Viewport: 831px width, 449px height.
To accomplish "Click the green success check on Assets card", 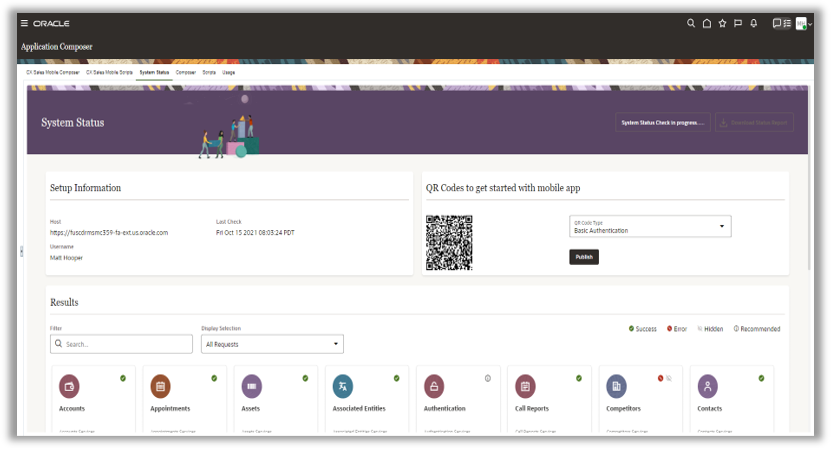I will [305, 378].
